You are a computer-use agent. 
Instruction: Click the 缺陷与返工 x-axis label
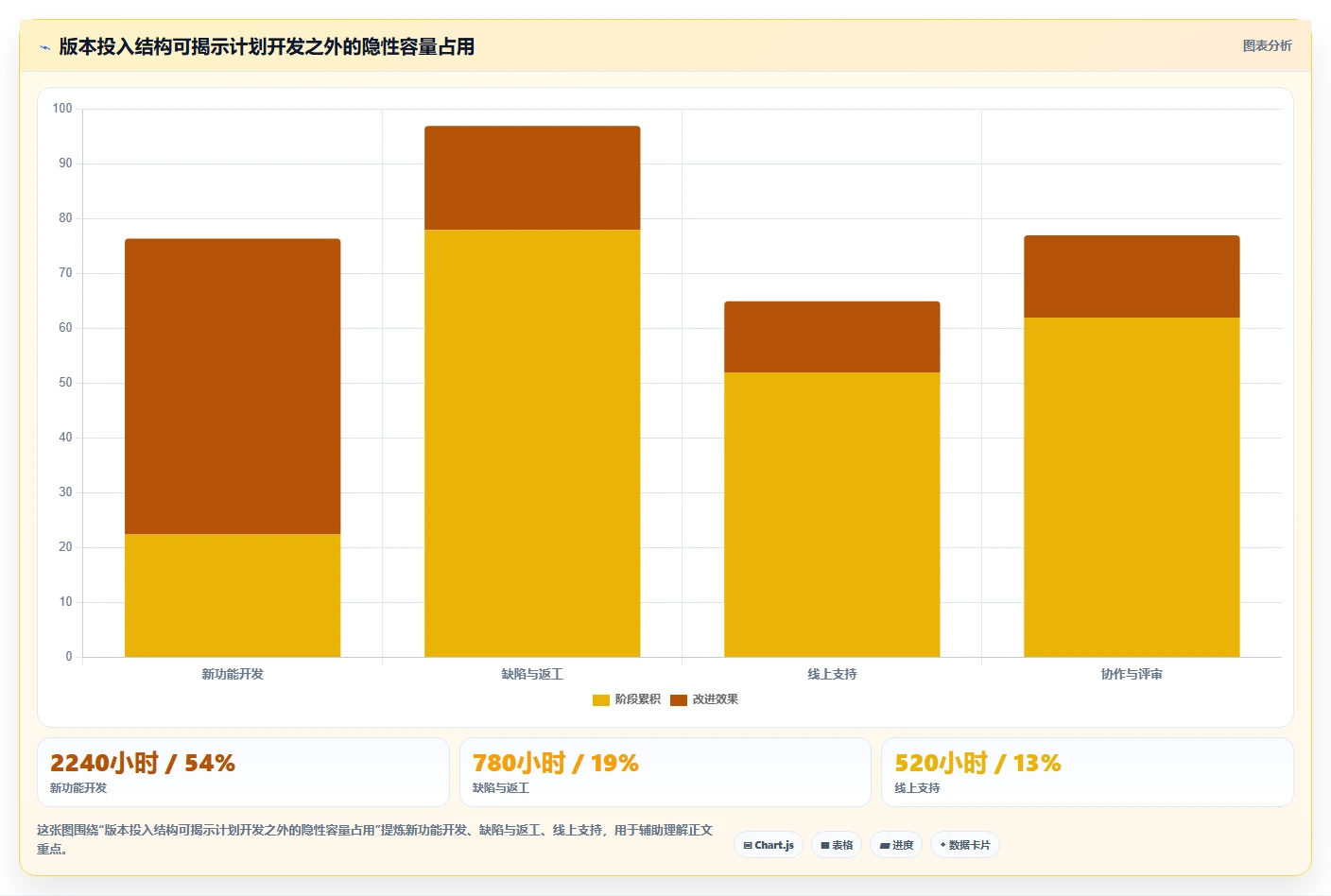click(532, 674)
